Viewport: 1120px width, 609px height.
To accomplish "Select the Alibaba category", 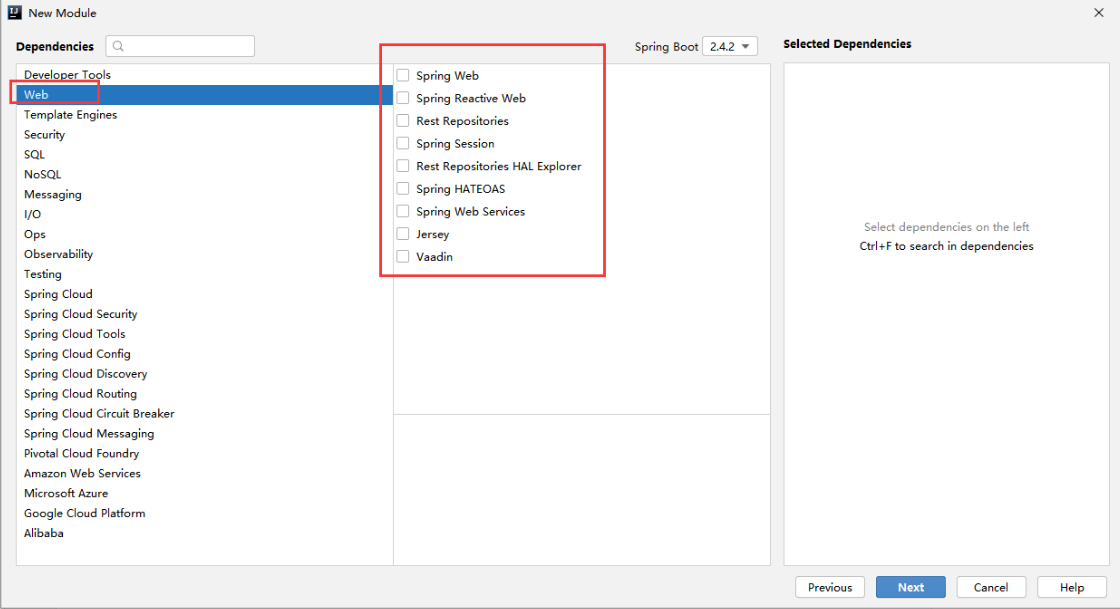I will pyautogui.click(x=204, y=534).
